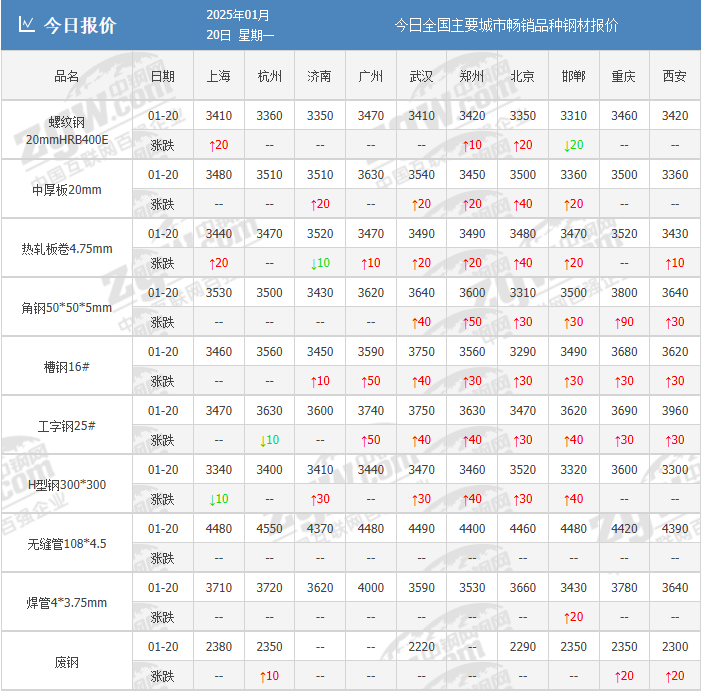Select the 重庆 column header
Image resolution: width=702 pixels, height=692 pixels.
pyautogui.click(x=624, y=77)
